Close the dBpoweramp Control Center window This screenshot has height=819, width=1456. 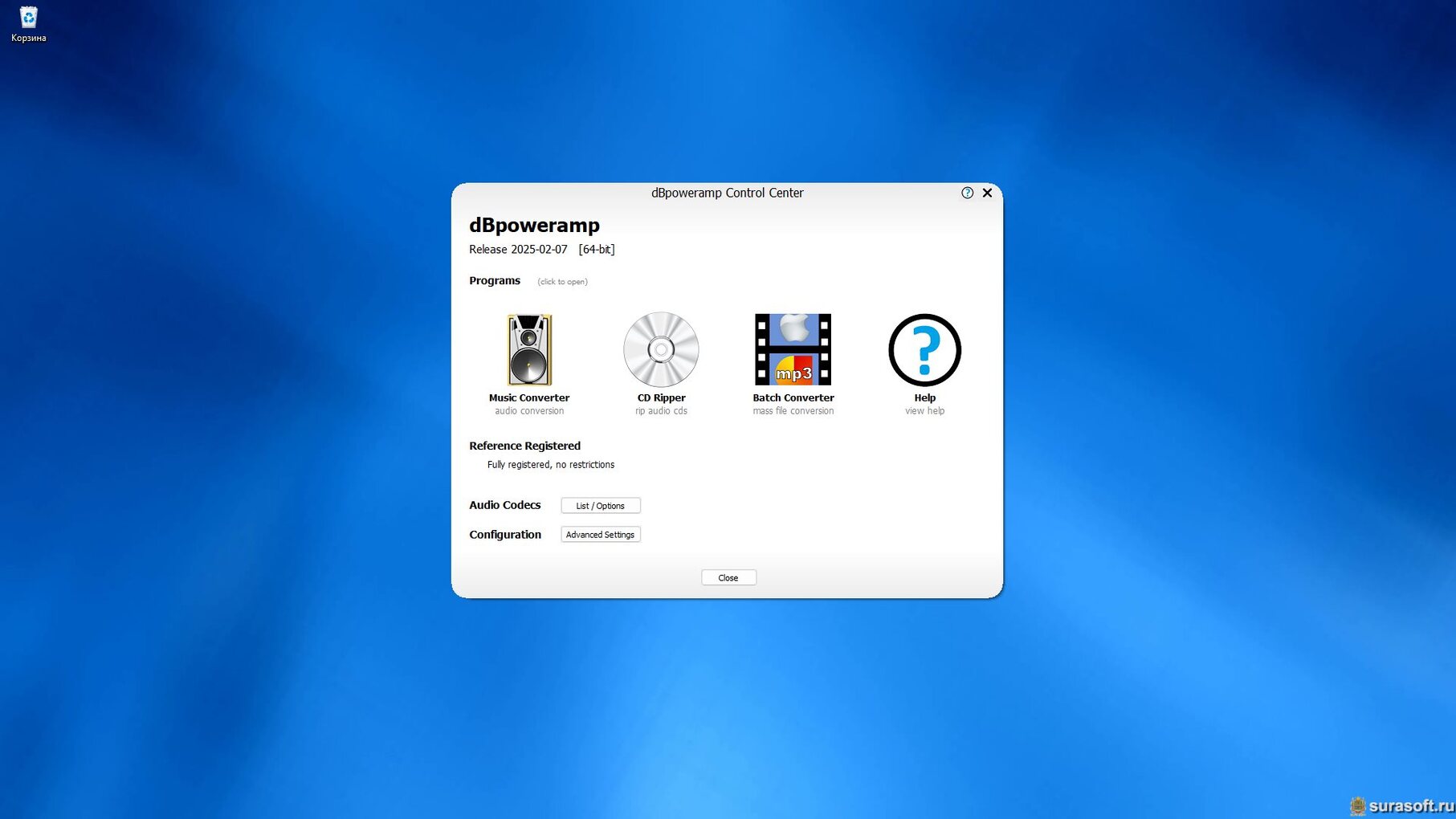(x=988, y=193)
